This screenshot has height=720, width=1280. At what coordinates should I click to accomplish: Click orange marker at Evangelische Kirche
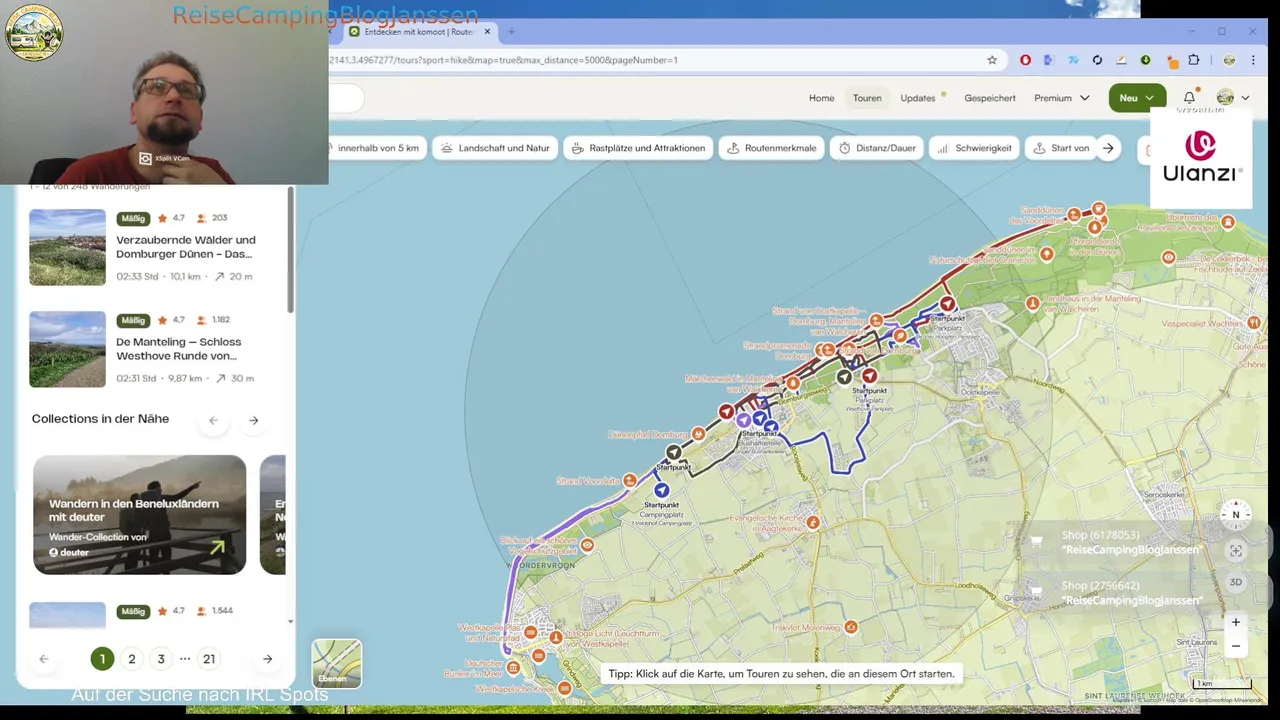813,522
